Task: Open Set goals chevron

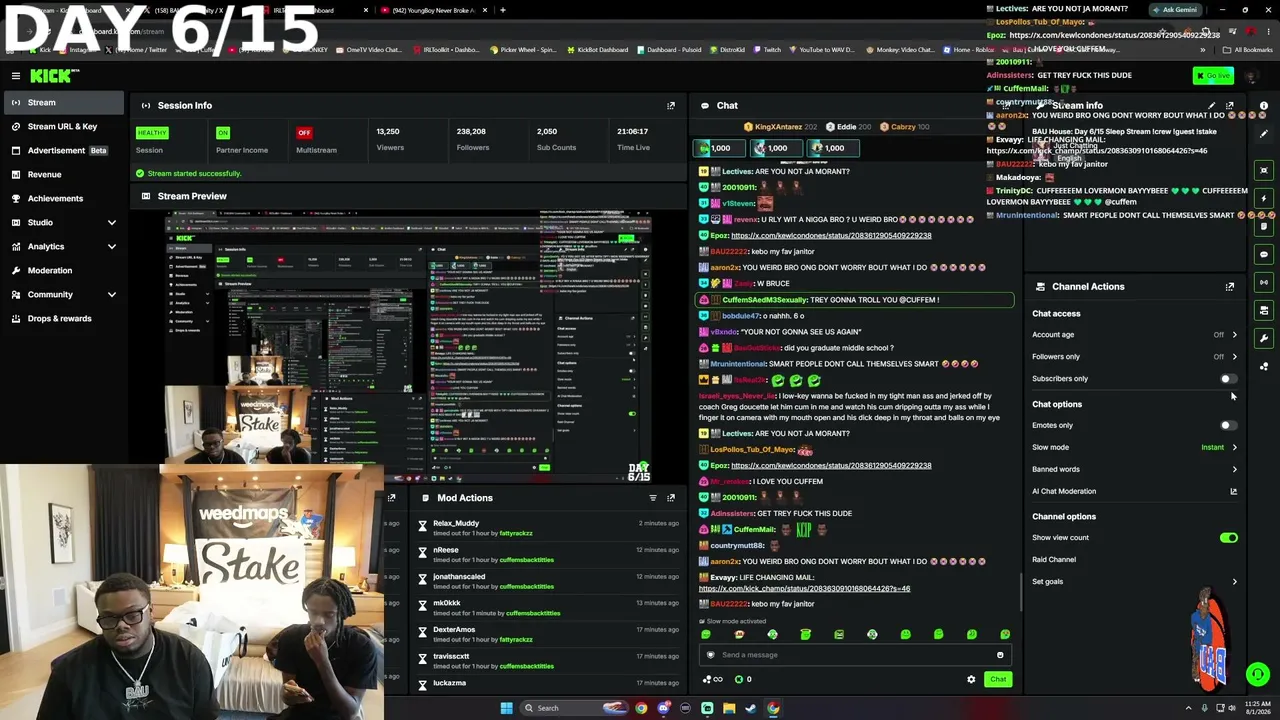Action: (x=1234, y=581)
